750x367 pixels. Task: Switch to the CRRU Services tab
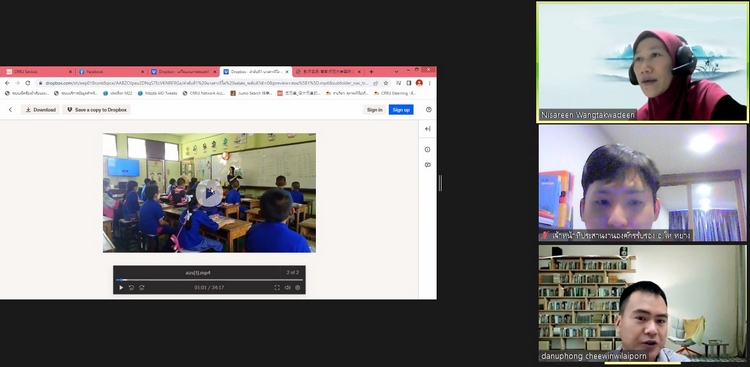click(x=38, y=72)
